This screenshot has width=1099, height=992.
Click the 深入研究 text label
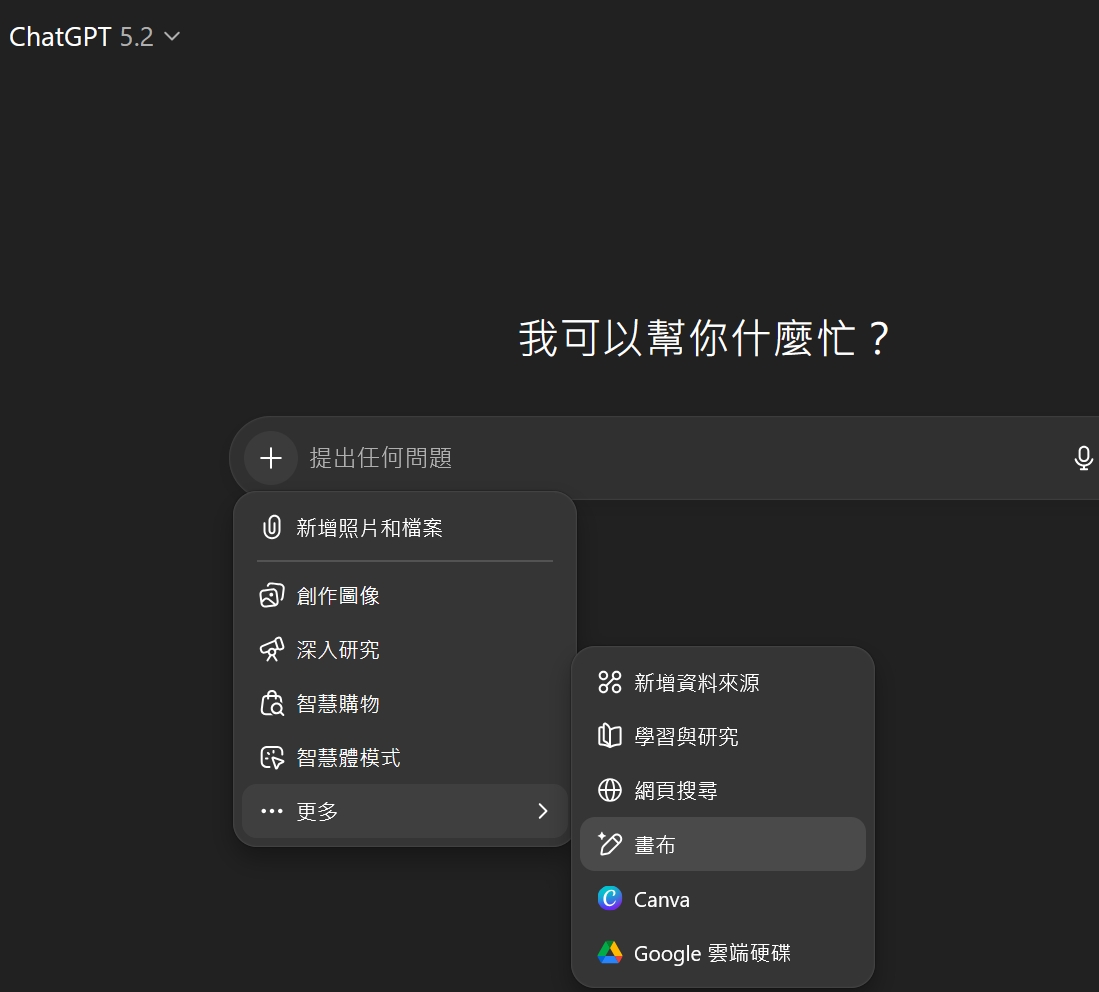click(x=338, y=650)
